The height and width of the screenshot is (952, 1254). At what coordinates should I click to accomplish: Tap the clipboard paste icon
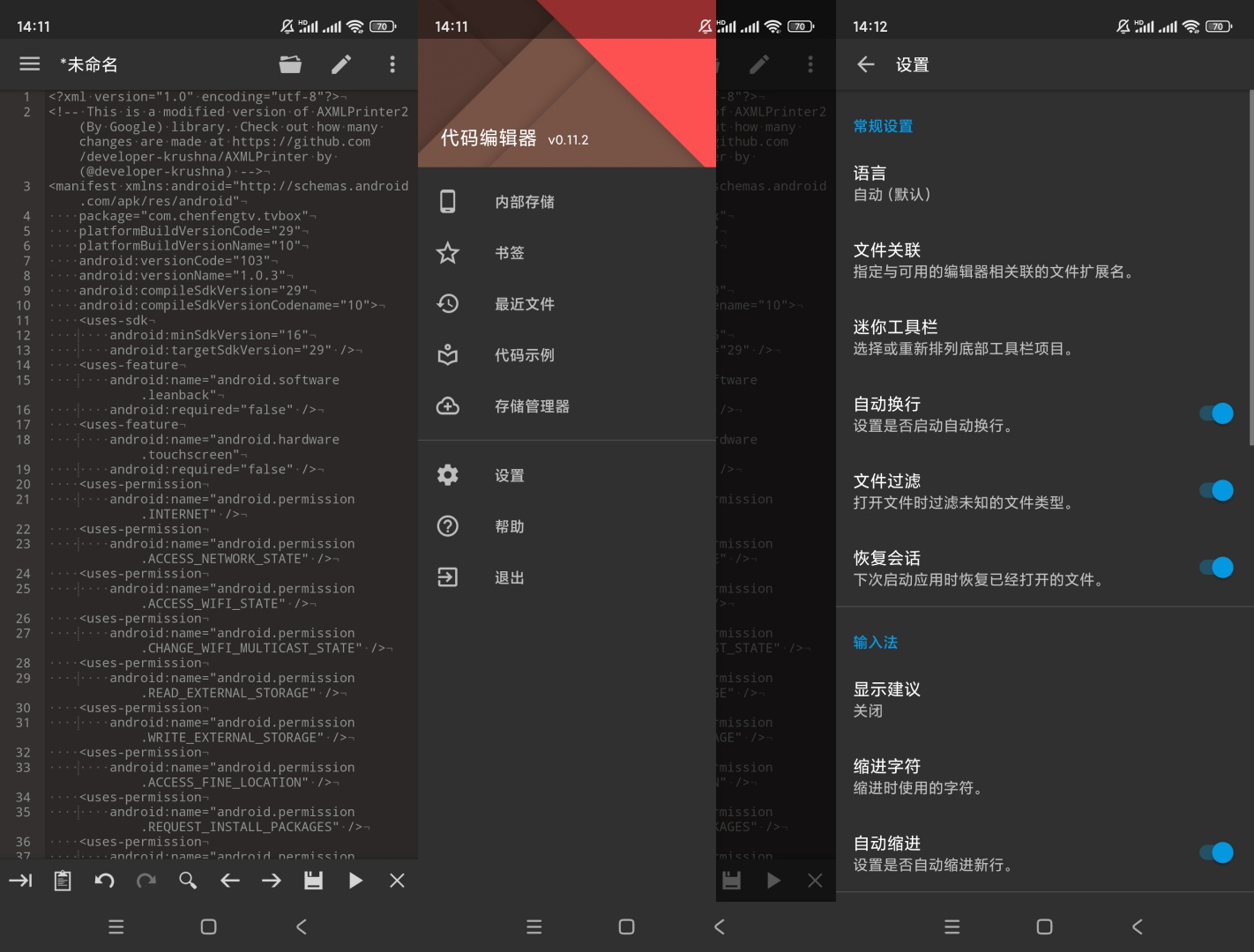coord(63,881)
